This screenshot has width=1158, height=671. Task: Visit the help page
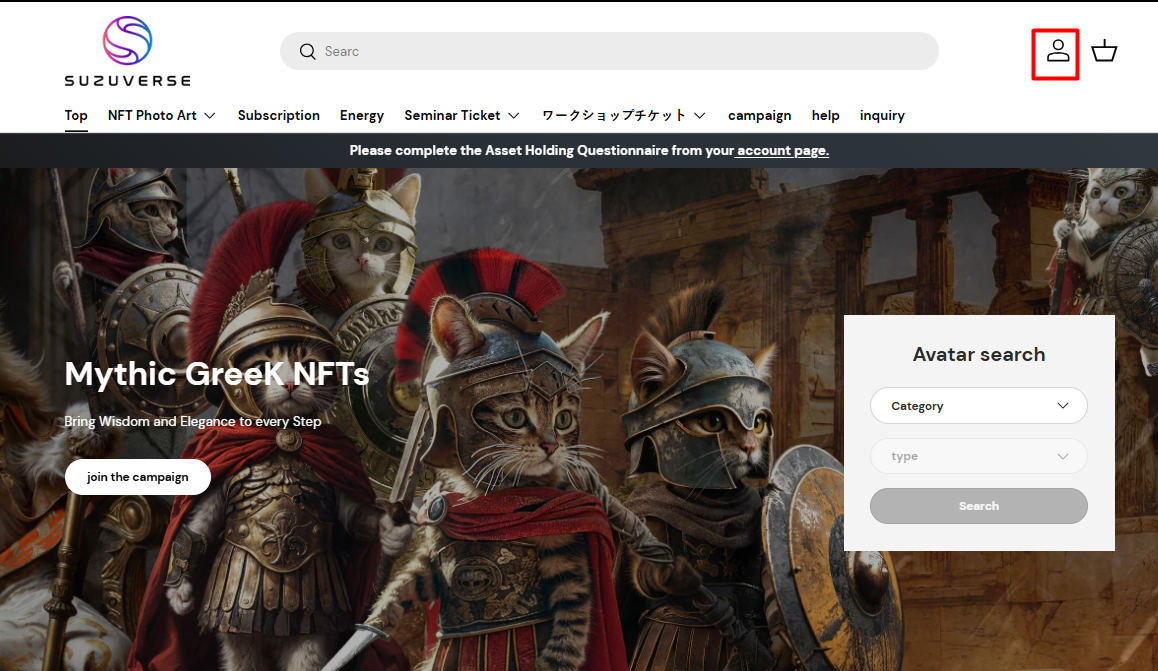(x=825, y=115)
